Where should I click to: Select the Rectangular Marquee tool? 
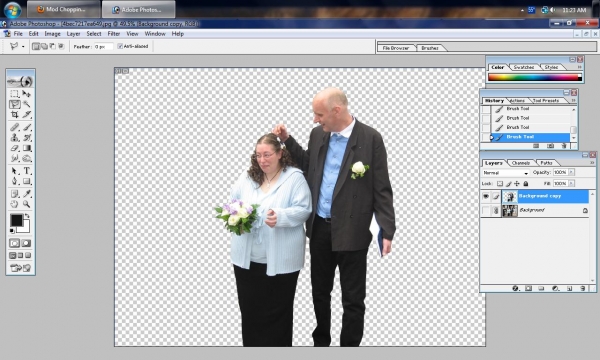tap(15, 94)
